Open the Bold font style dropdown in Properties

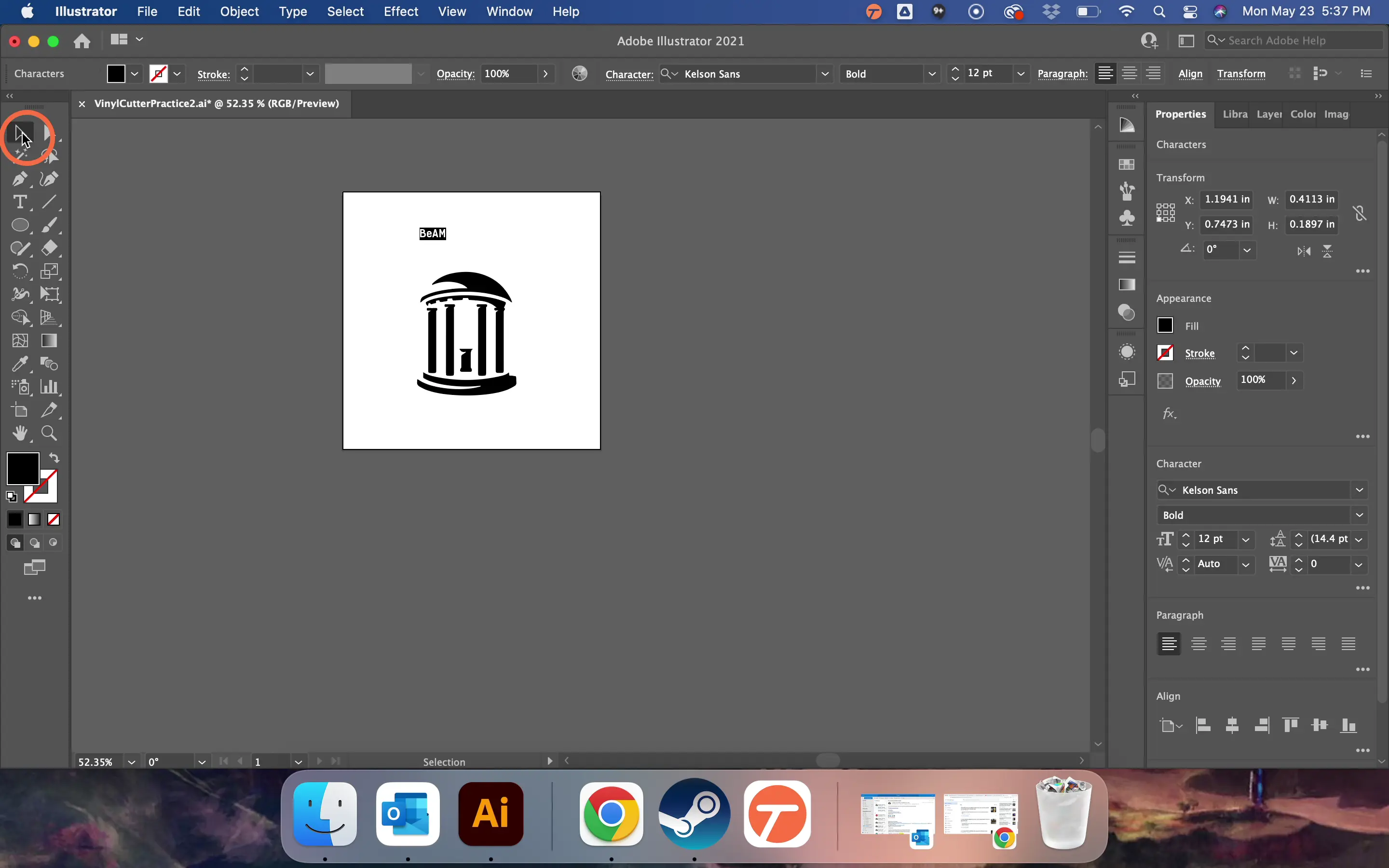[1360, 515]
